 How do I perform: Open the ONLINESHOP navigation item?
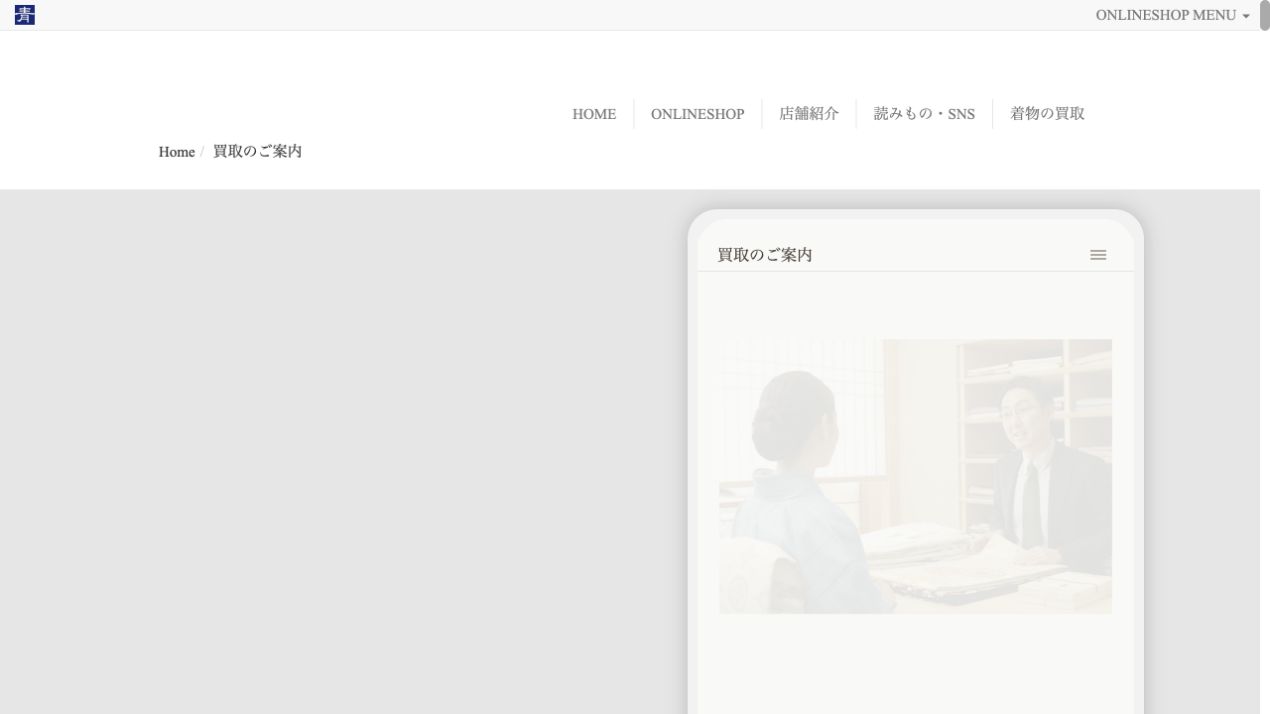pos(697,114)
